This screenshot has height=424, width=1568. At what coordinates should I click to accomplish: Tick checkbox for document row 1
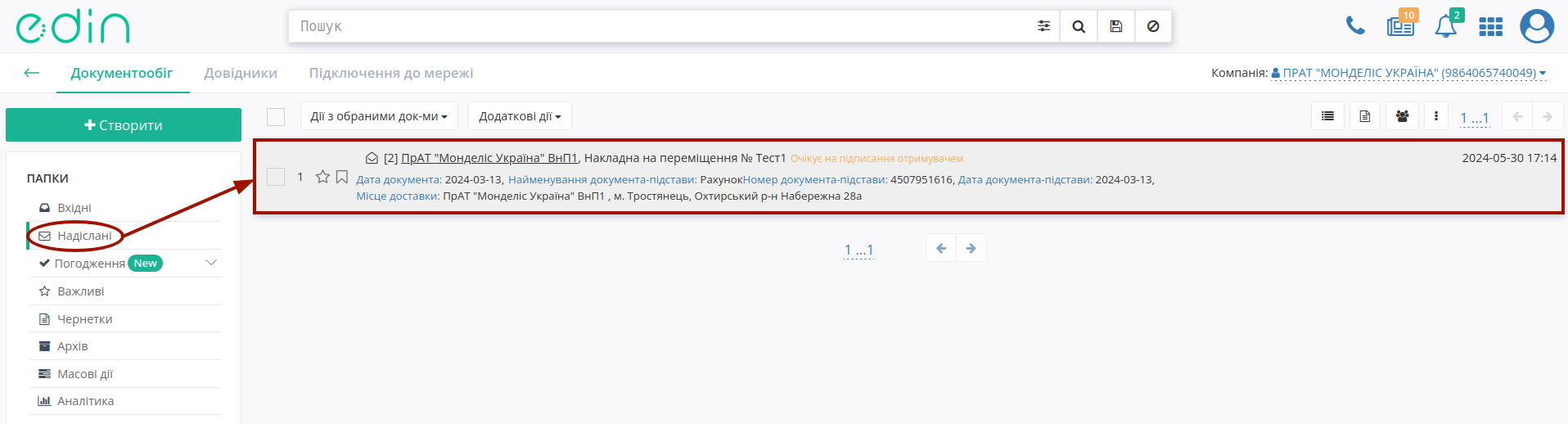pos(276,177)
